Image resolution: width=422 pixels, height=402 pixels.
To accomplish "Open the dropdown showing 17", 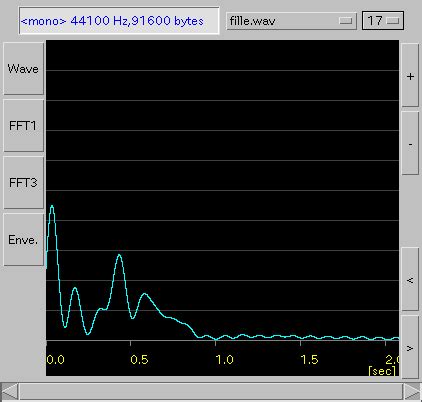I will point(383,21).
